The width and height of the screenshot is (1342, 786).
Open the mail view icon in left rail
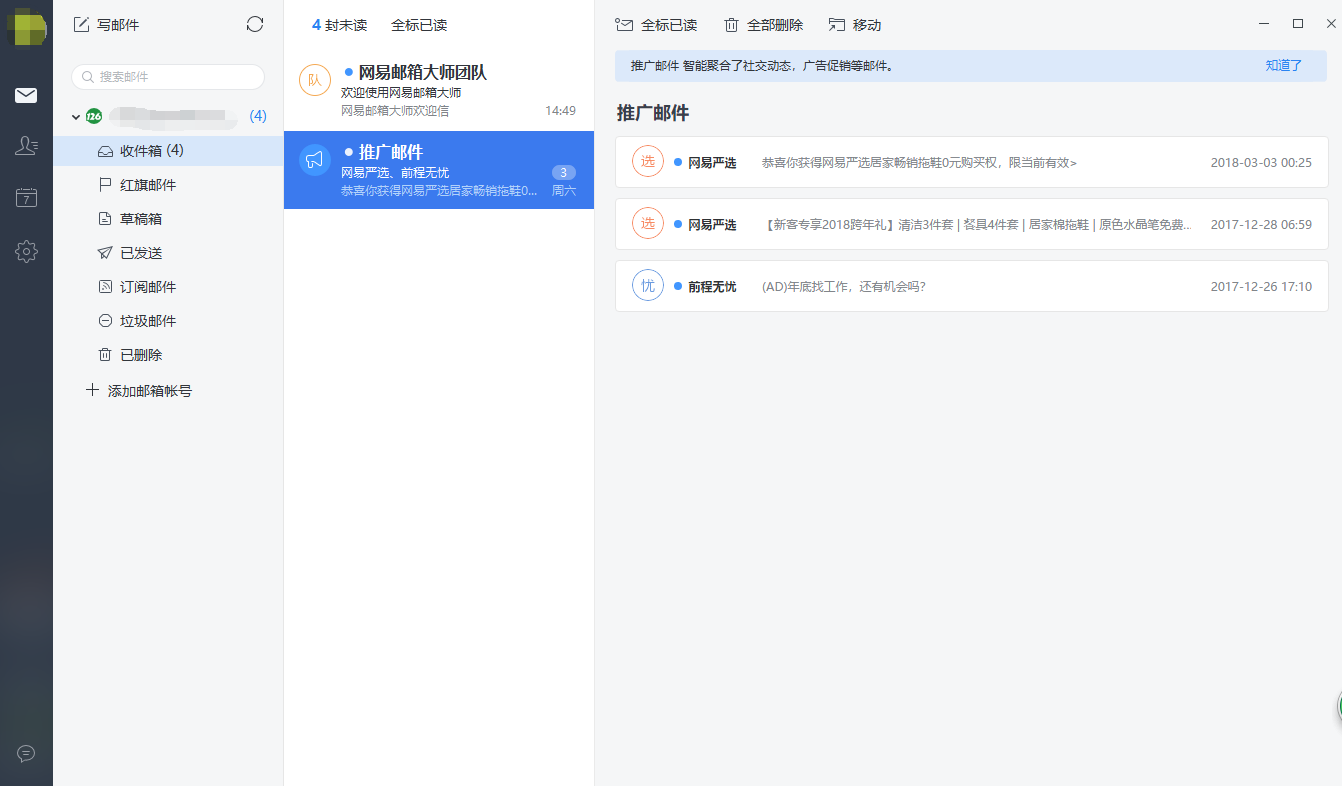pos(26,96)
